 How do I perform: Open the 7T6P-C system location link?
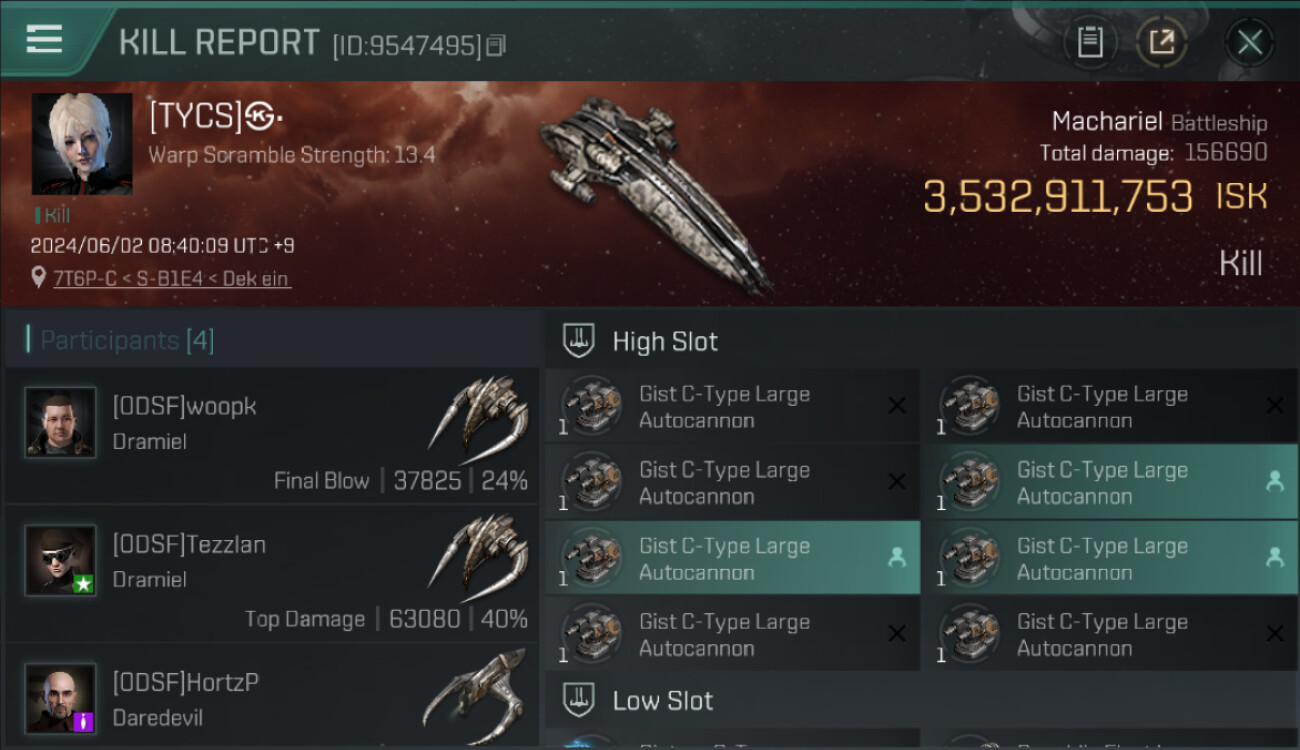pyautogui.click(x=172, y=279)
